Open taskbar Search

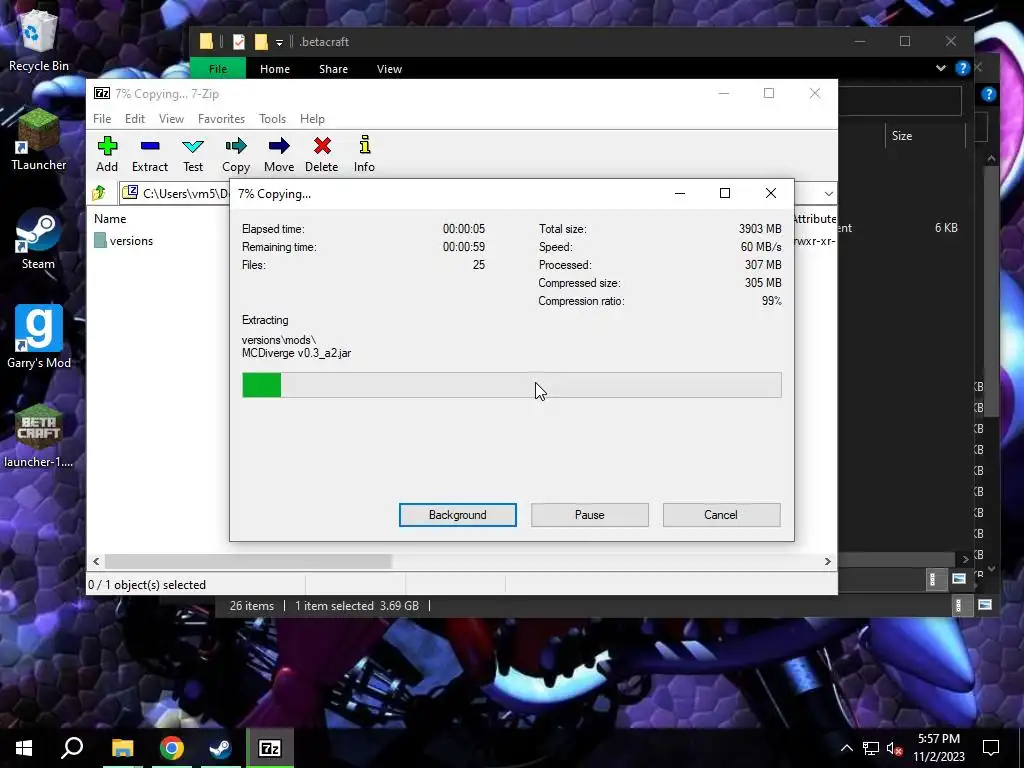point(72,748)
